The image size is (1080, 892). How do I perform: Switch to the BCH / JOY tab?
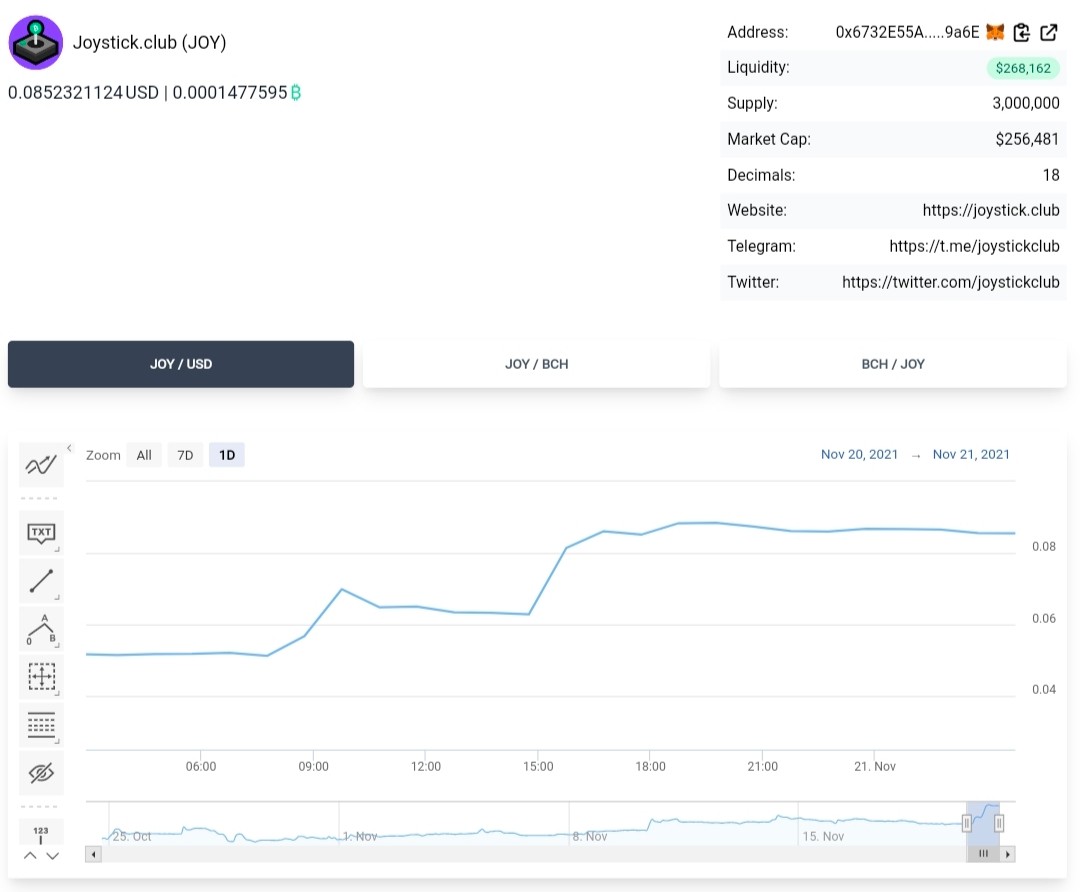[x=893, y=364]
